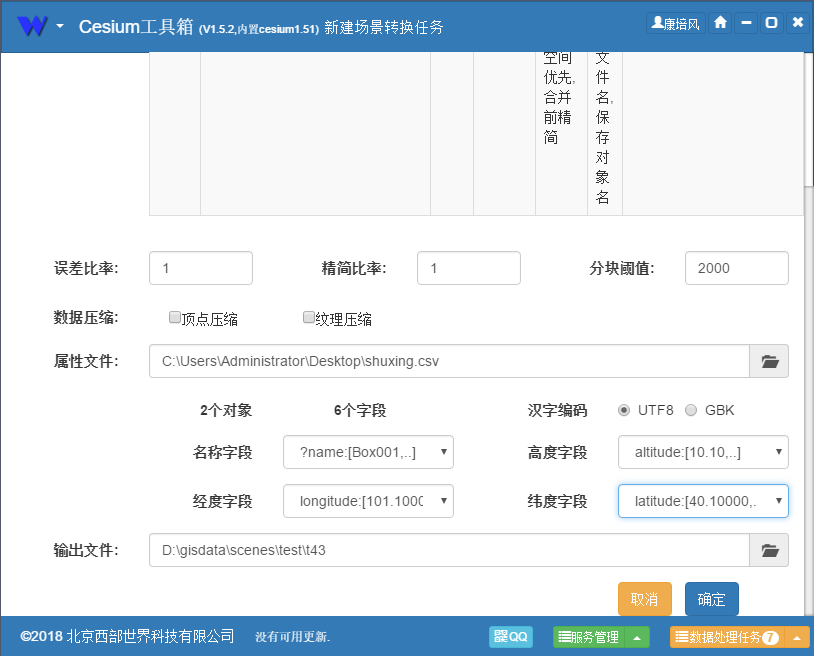Open the 康培风 user account button
This screenshot has width=814, height=656.
(675, 23)
